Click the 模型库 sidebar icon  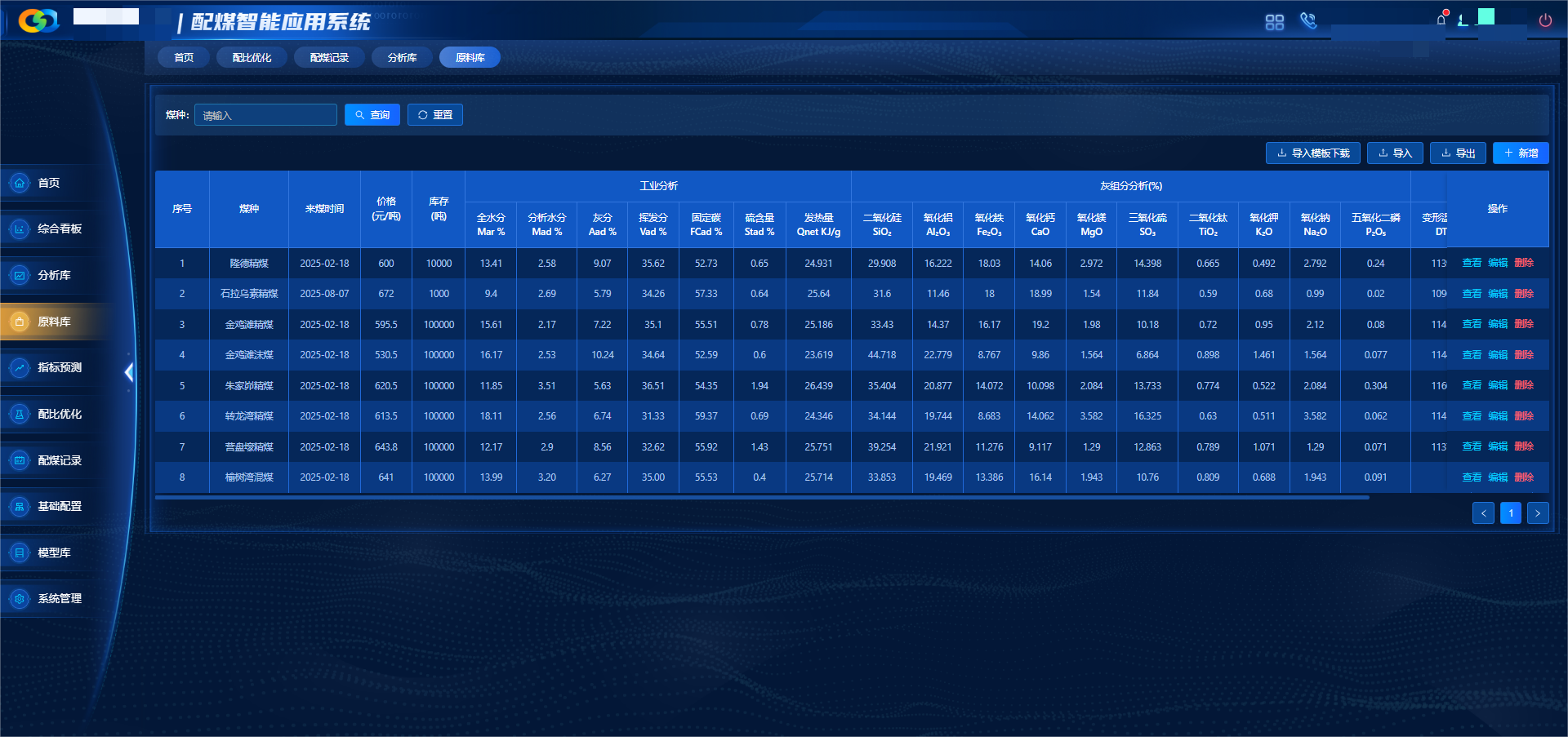20,553
